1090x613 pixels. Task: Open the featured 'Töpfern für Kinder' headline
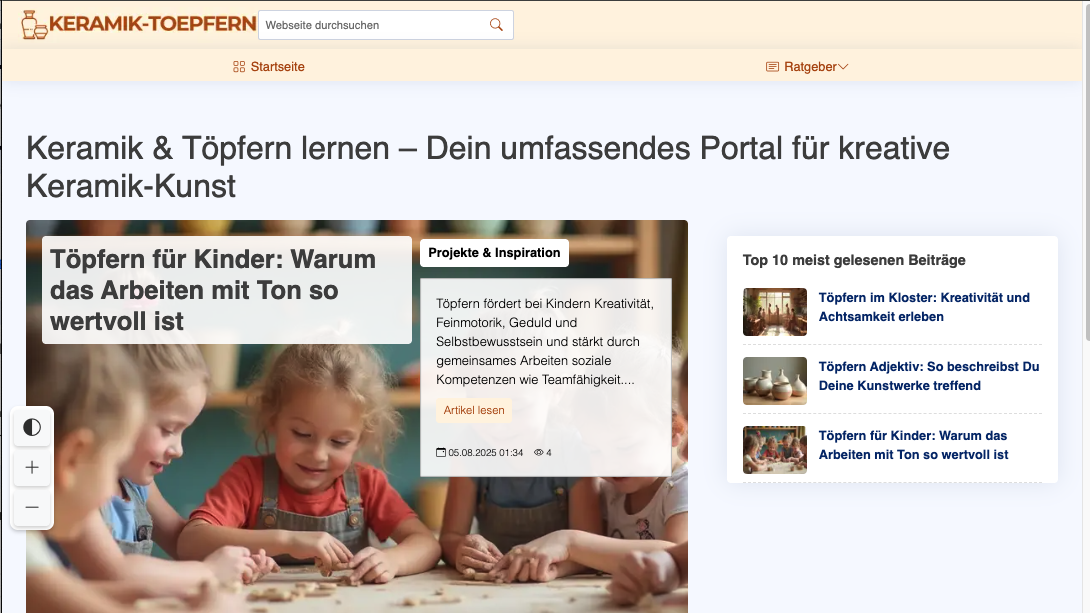pos(213,290)
